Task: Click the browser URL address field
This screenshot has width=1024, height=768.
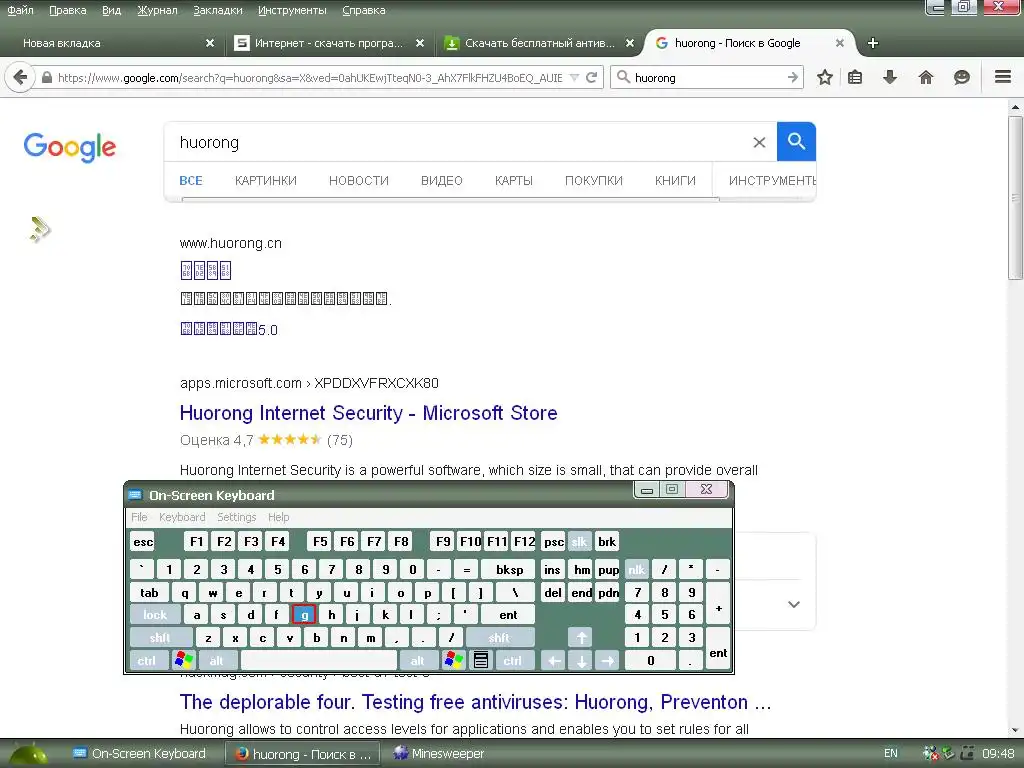Action: (309, 78)
